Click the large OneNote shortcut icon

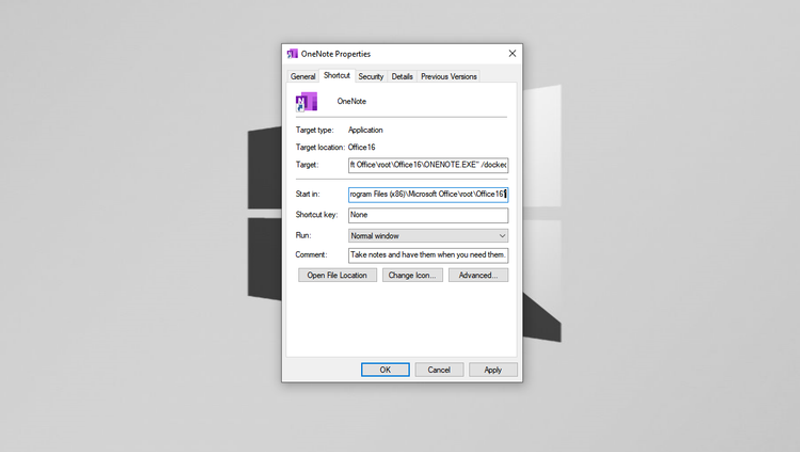[307, 102]
